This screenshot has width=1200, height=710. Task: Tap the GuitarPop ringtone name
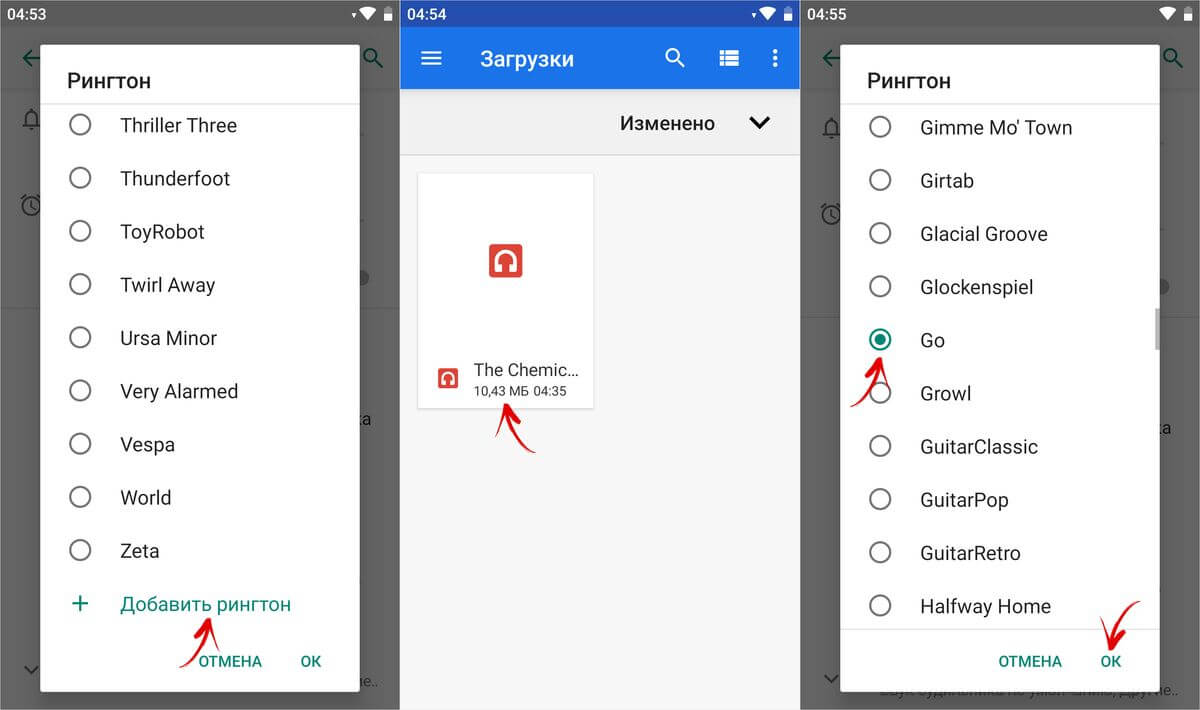click(964, 499)
